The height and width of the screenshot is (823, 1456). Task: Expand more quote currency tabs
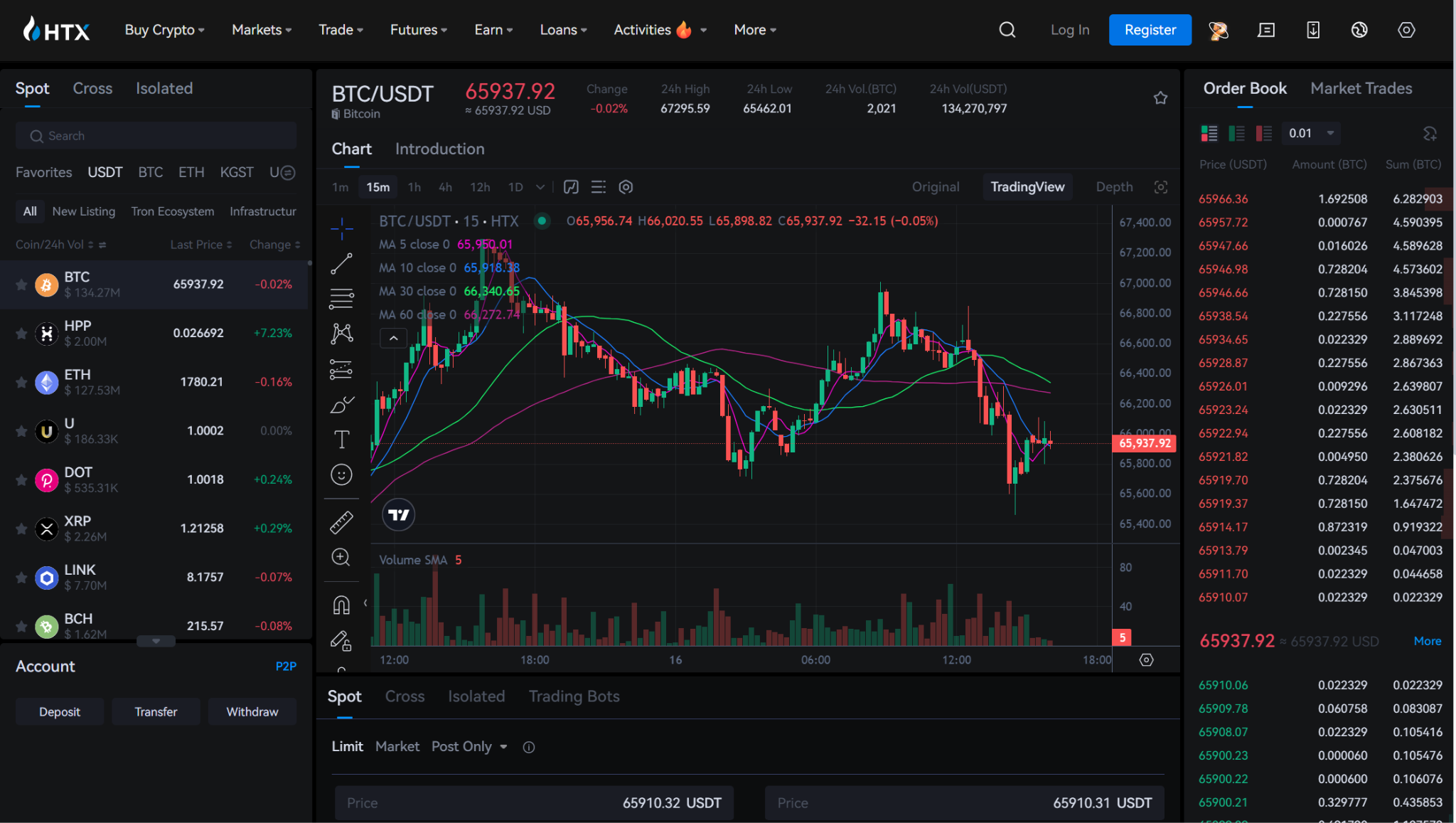(287, 172)
